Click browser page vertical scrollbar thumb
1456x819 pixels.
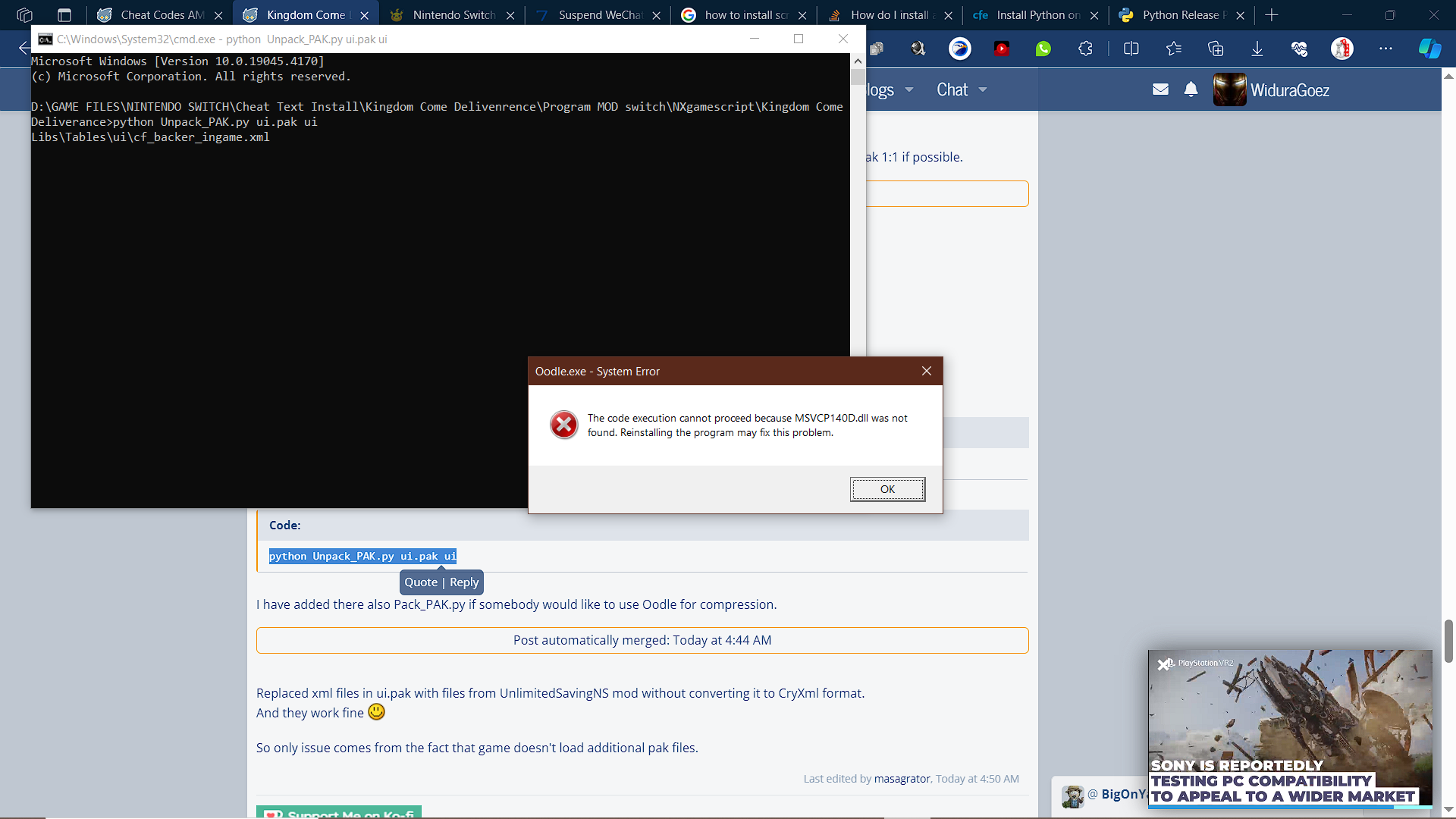click(x=1448, y=641)
